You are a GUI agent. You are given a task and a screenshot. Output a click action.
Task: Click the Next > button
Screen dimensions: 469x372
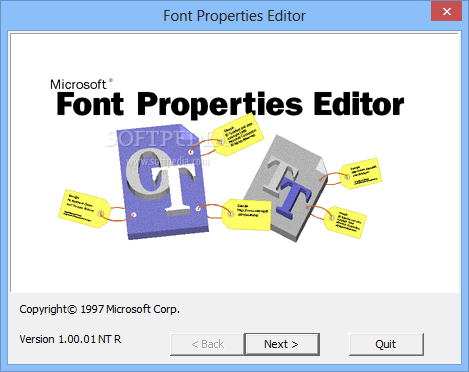[282, 344]
